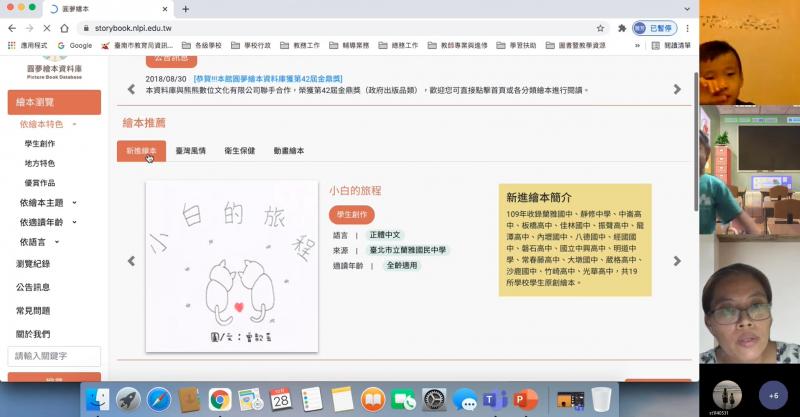The width and height of the screenshot is (800, 417).
Task: Click the page vertical scrollbar
Action: 695,140
